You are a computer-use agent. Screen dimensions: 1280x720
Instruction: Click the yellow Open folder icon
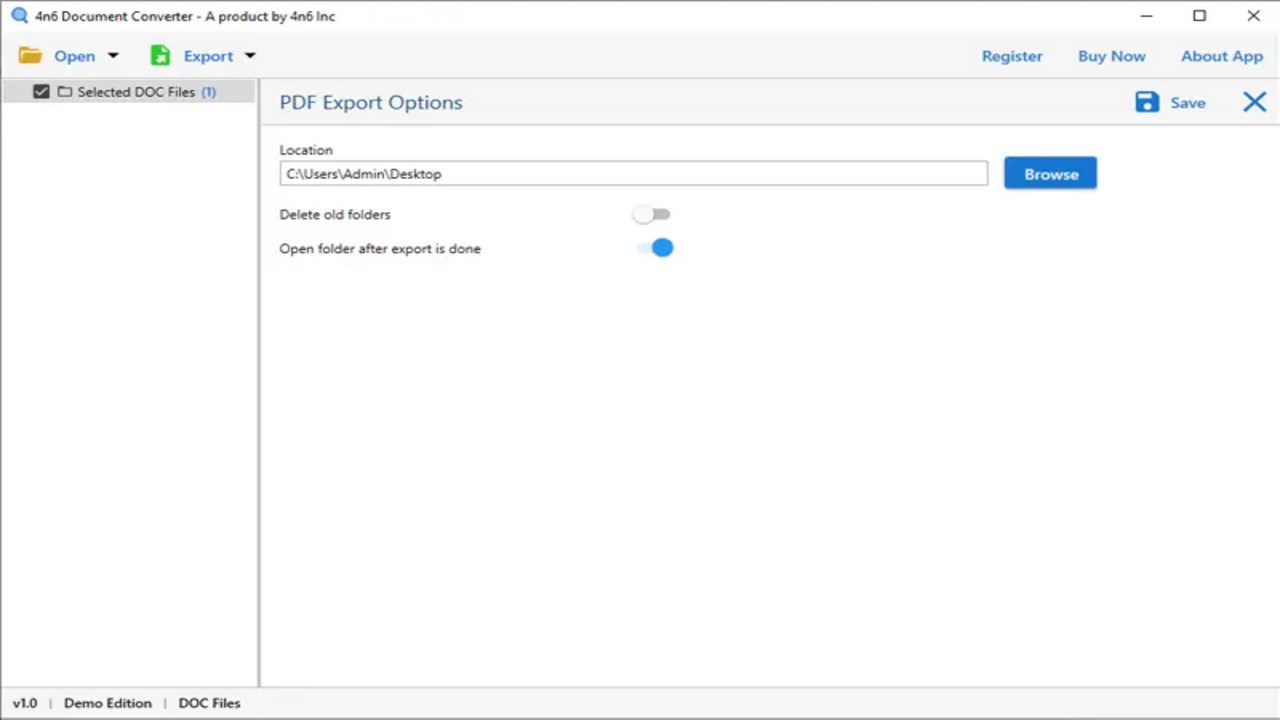[30, 56]
